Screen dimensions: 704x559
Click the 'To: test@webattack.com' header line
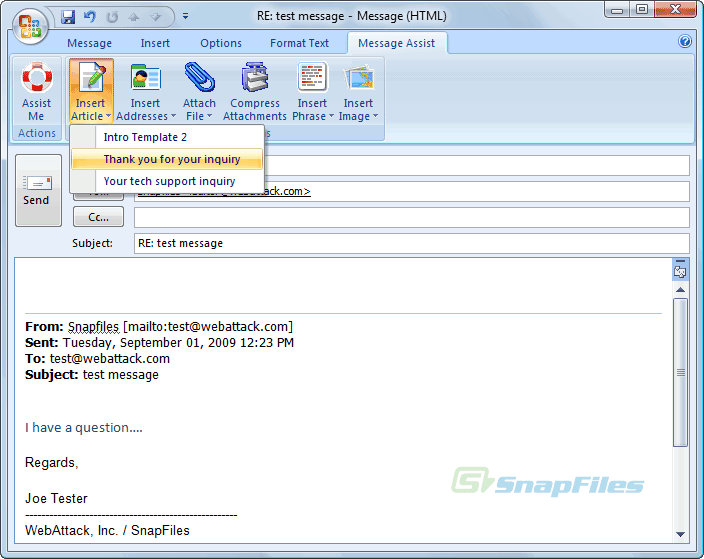coord(97,359)
